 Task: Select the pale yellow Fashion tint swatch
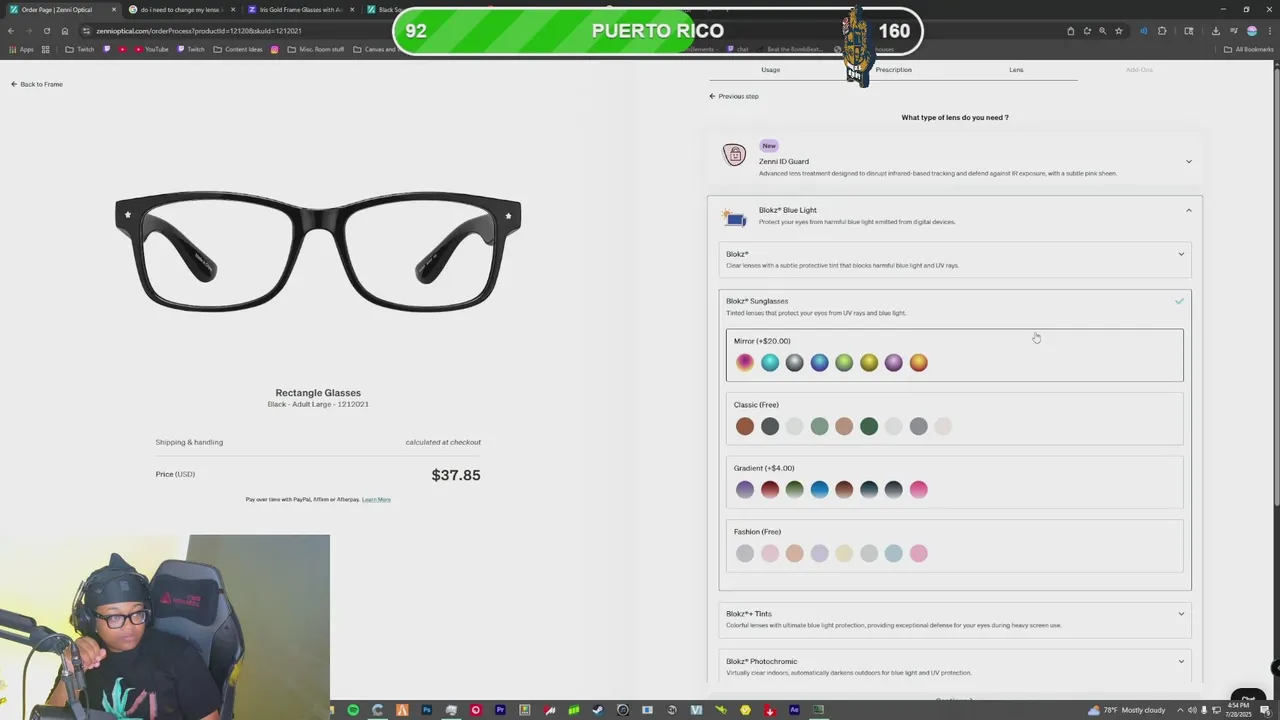point(844,554)
